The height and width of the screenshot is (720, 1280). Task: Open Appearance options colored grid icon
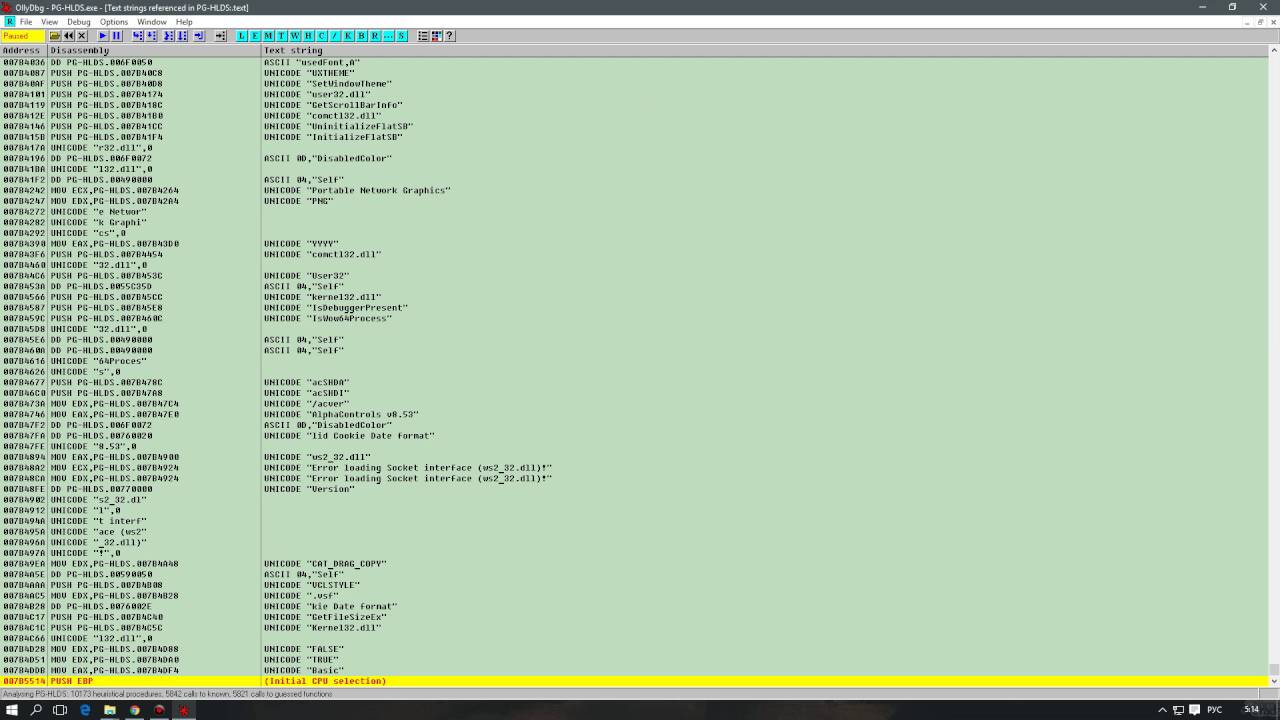(x=436, y=35)
